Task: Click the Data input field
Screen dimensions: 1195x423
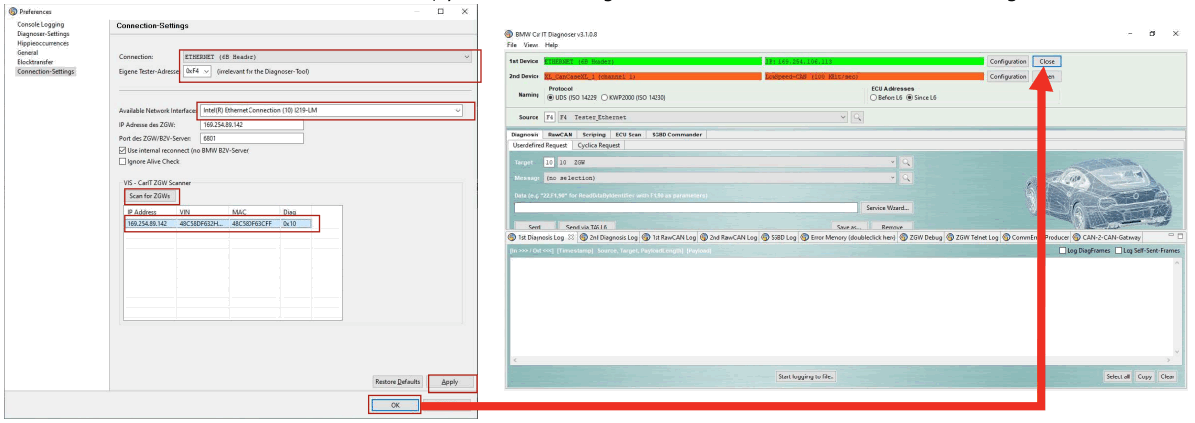Action: [x=686, y=207]
